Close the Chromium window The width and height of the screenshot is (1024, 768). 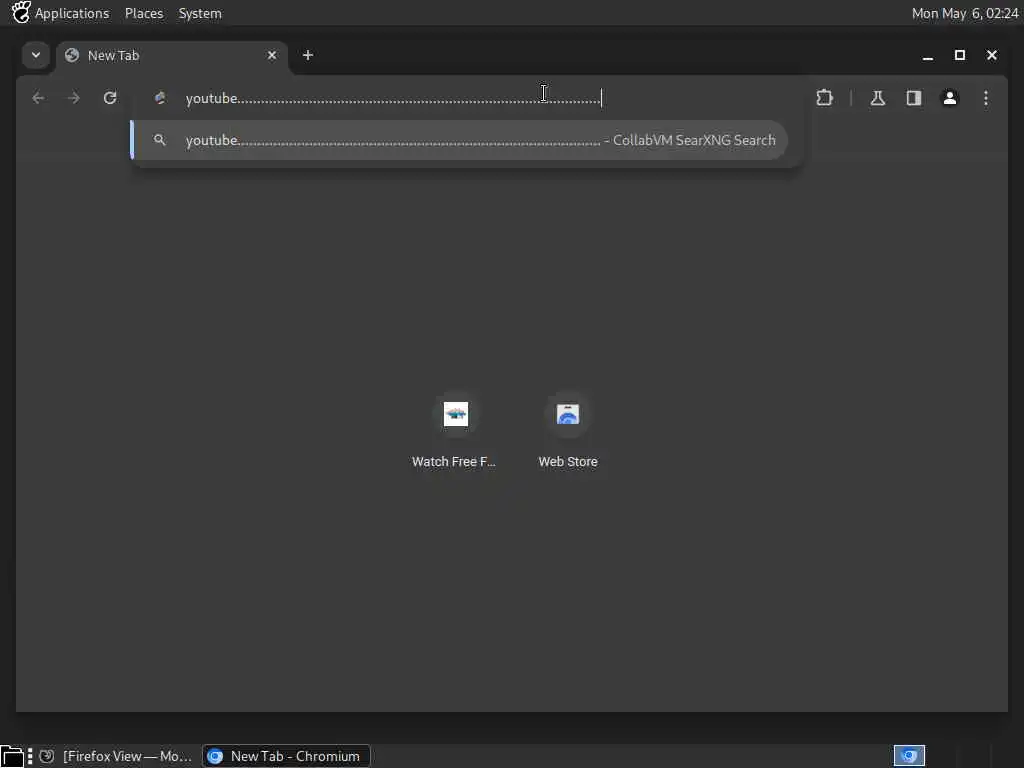(x=991, y=56)
